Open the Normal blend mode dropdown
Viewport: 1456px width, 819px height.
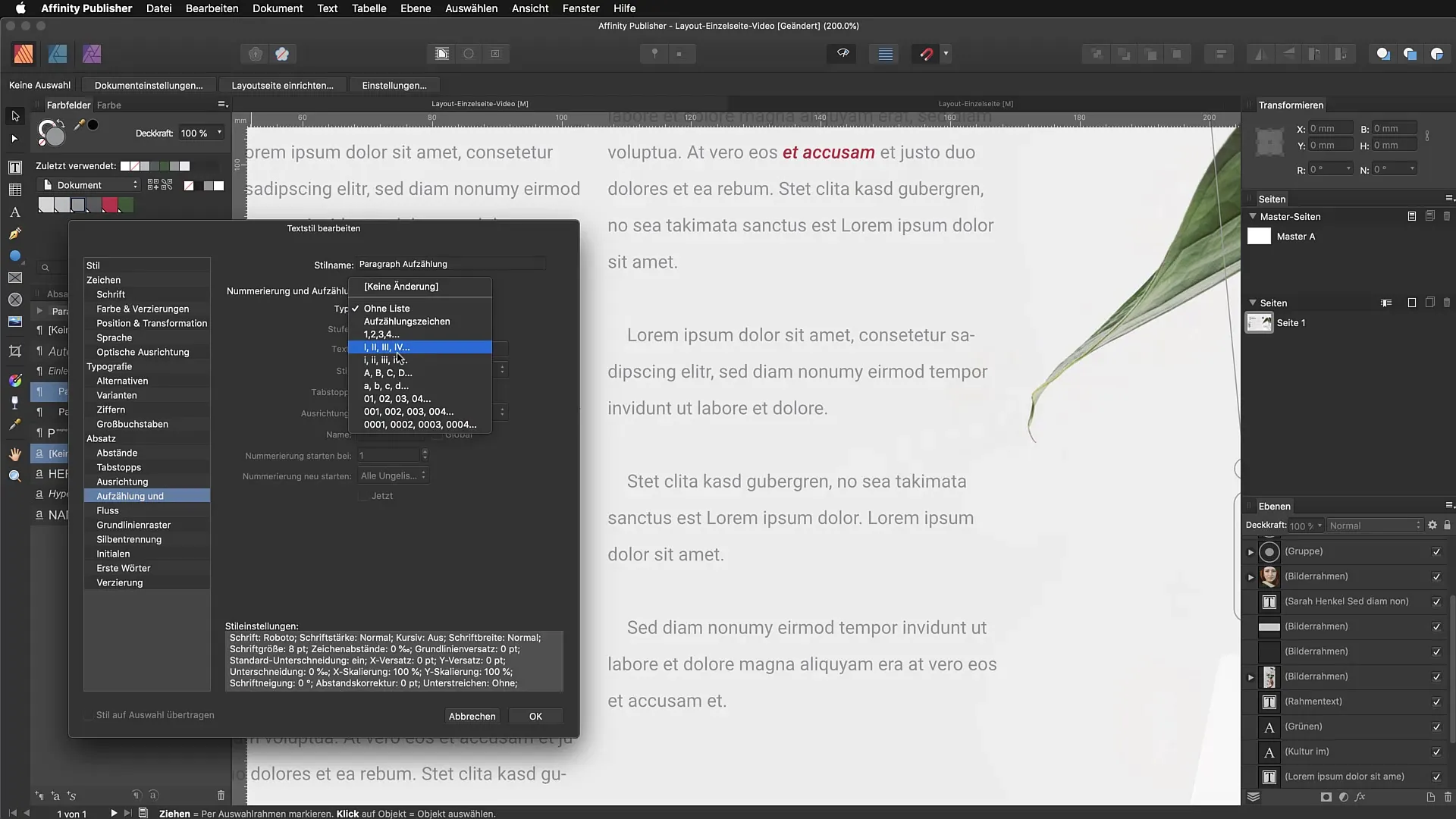click(x=1375, y=526)
